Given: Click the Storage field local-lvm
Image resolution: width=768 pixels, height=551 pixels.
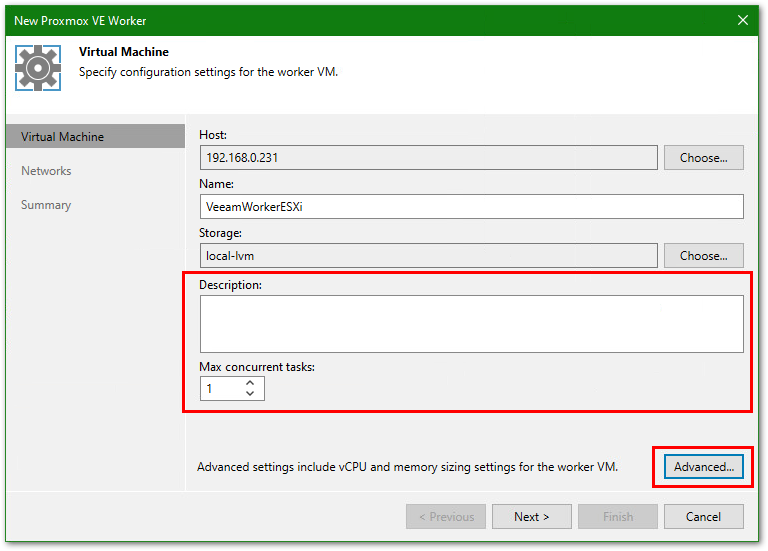Looking at the screenshot, I should pyautogui.click(x=428, y=256).
